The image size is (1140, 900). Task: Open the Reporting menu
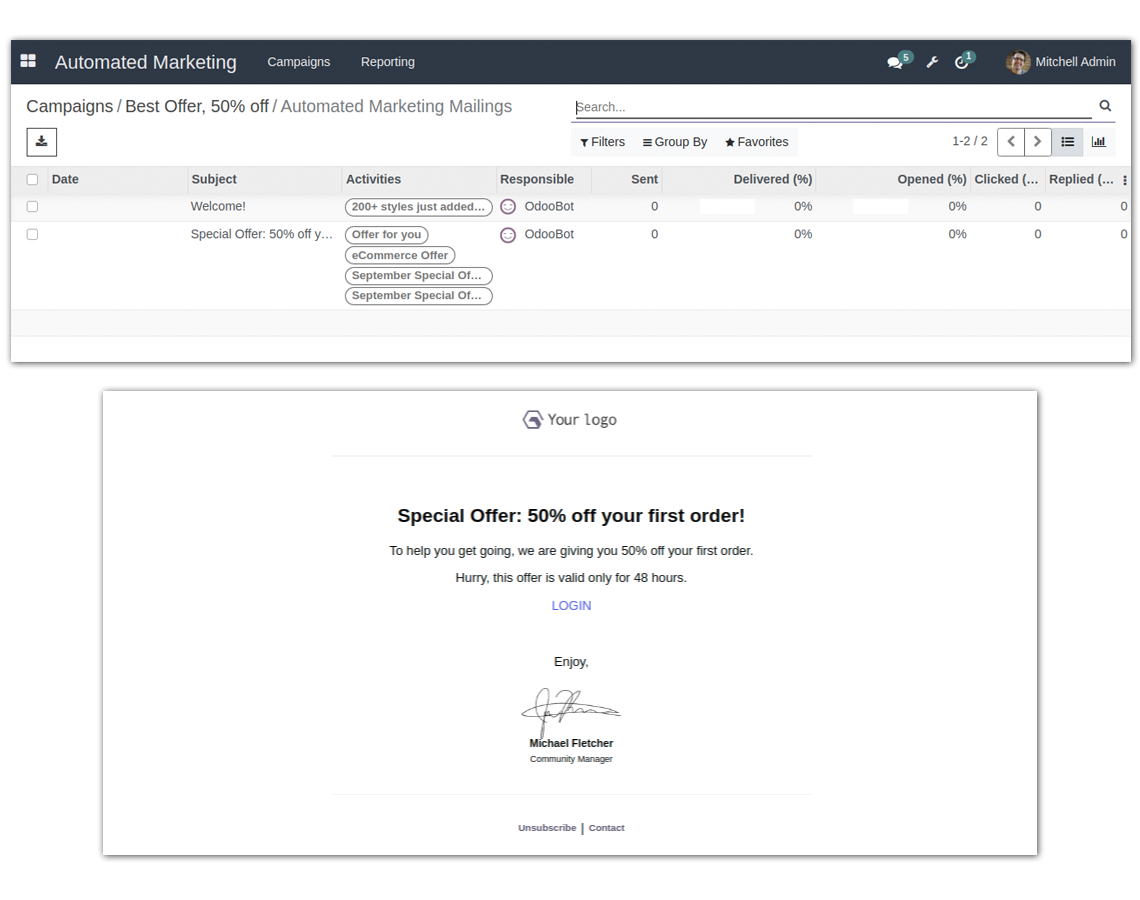click(x=387, y=62)
